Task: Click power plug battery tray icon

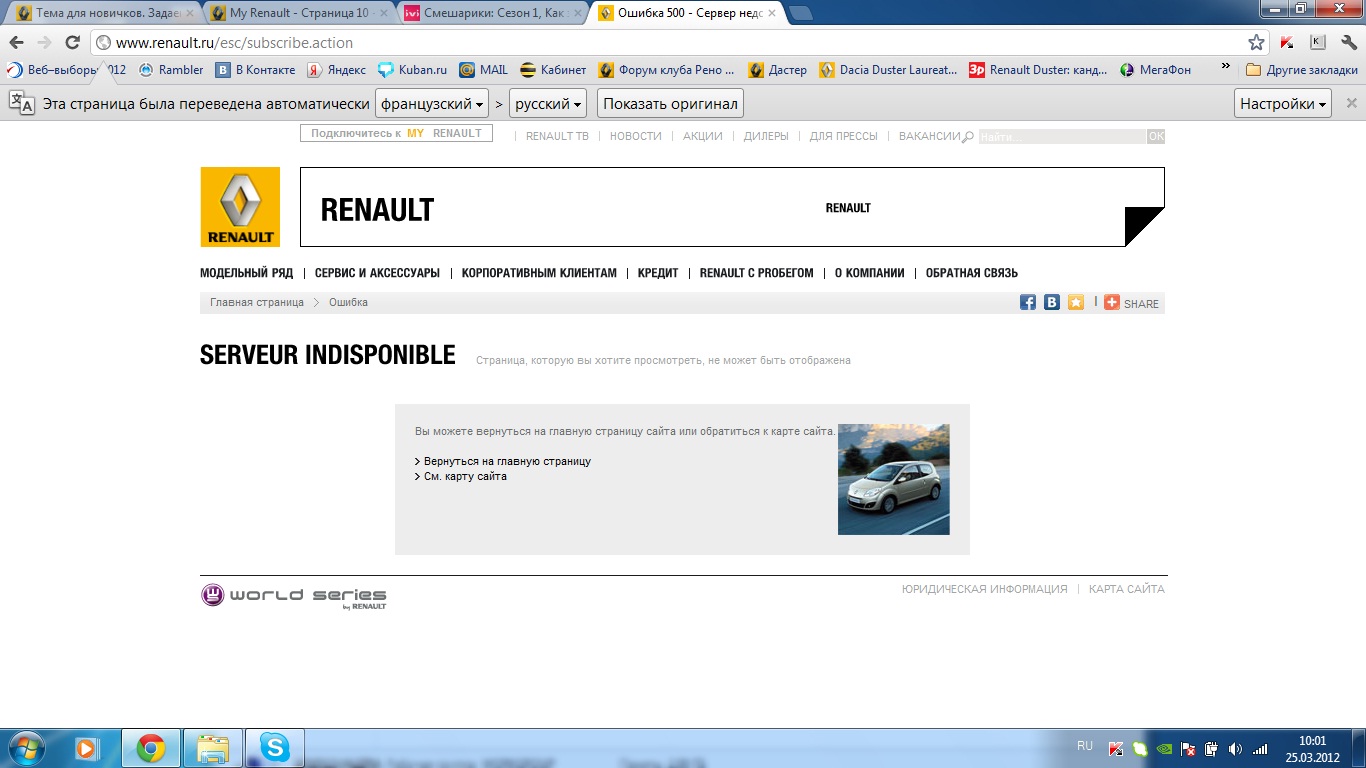Action: click(1211, 748)
